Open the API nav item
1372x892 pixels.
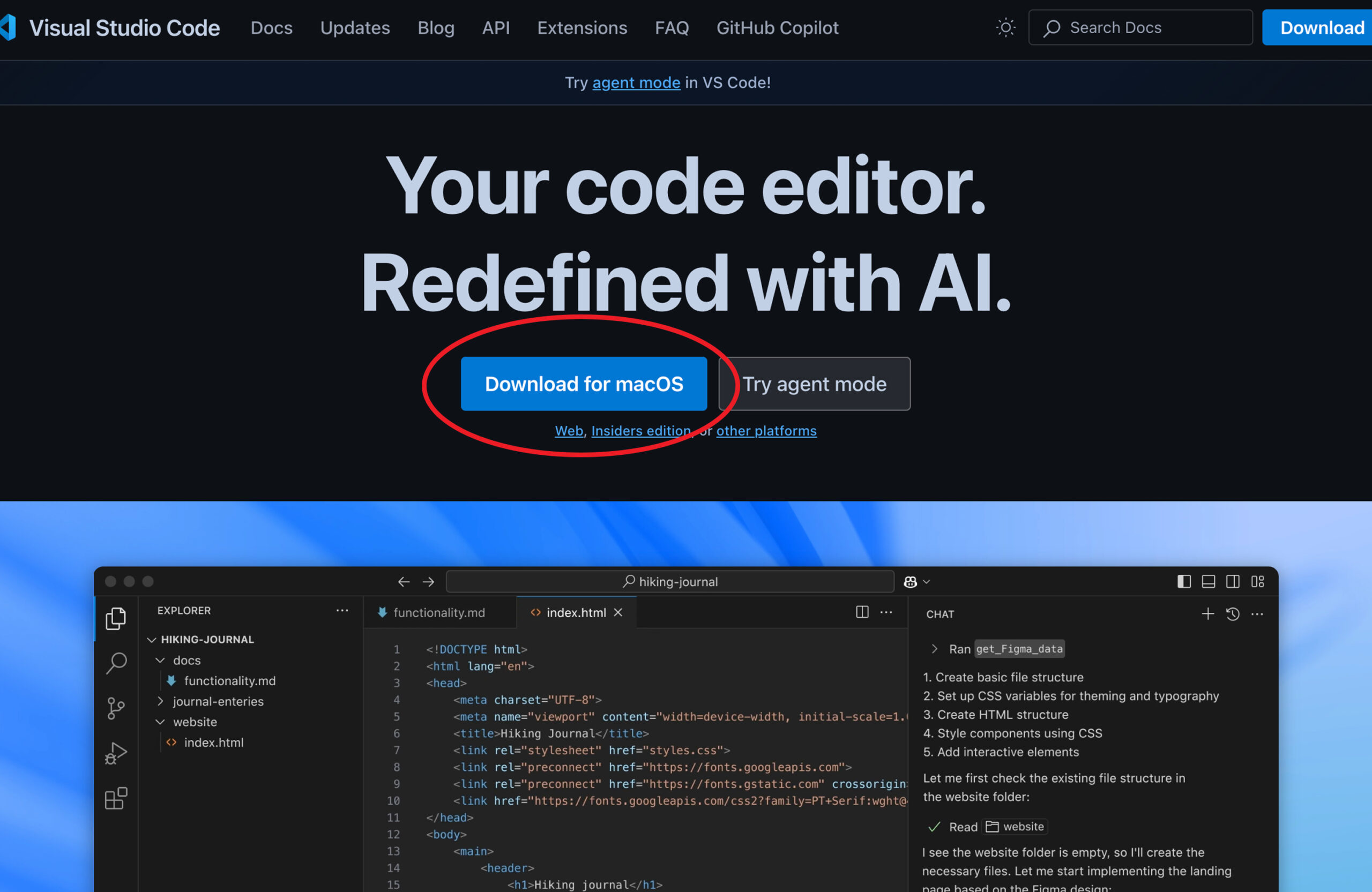pyautogui.click(x=496, y=28)
